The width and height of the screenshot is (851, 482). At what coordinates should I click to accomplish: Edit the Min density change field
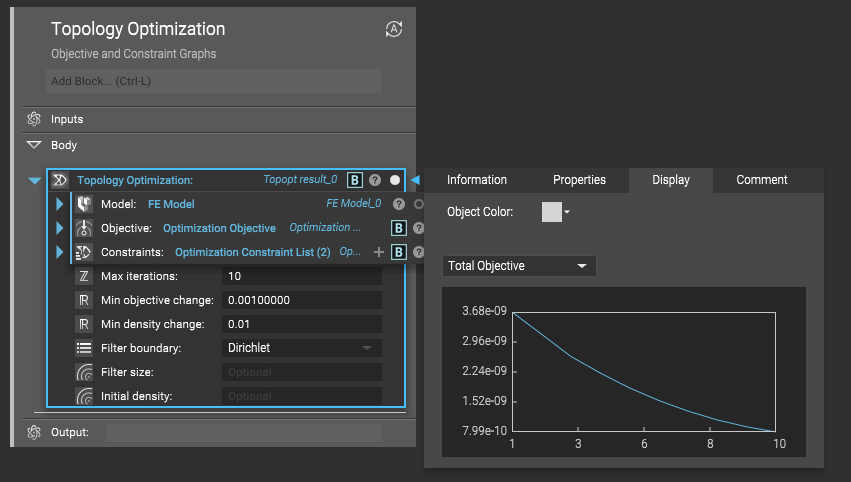pyautogui.click(x=302, y=324)
